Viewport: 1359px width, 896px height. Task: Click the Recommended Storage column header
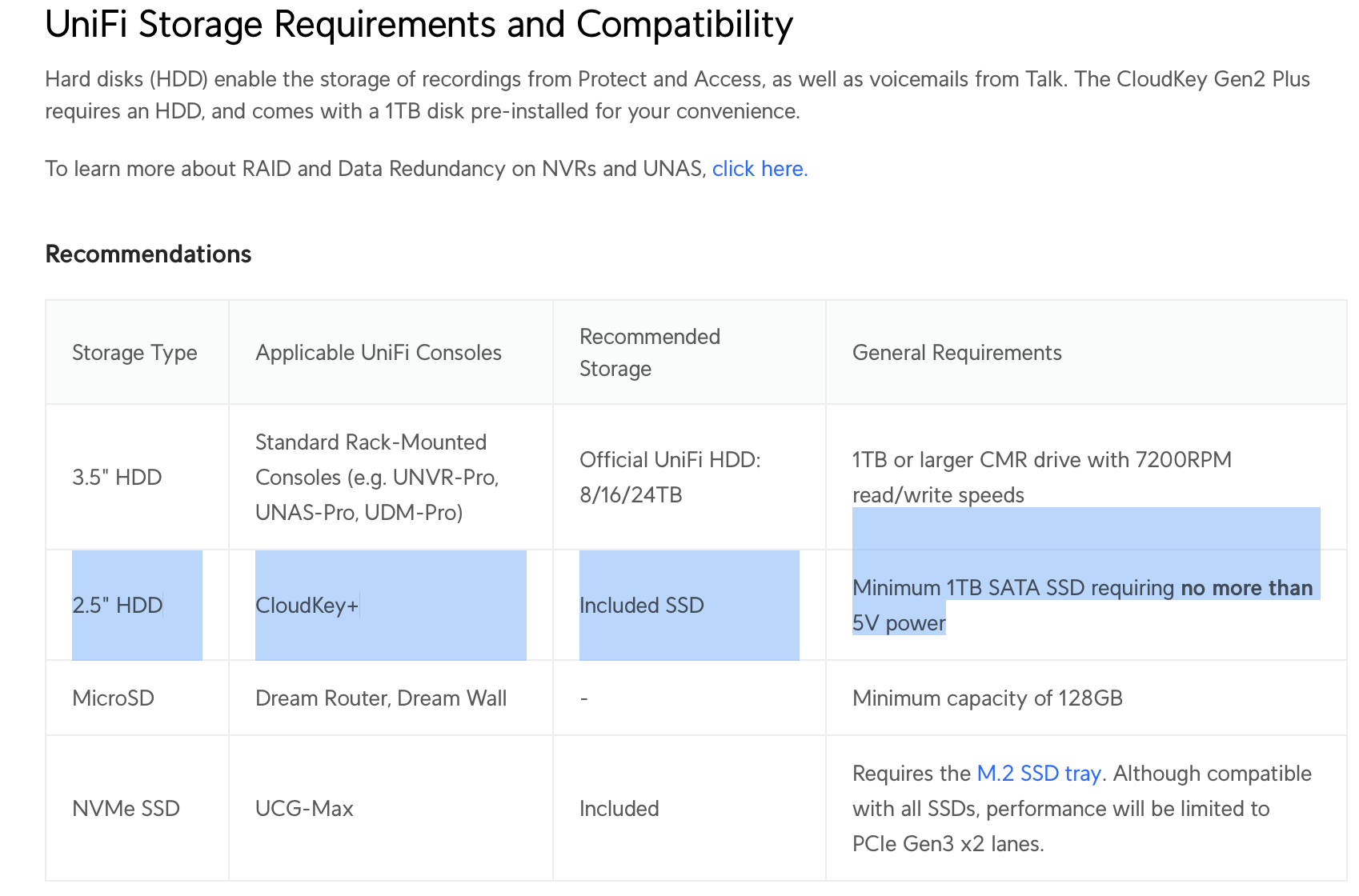649,353
